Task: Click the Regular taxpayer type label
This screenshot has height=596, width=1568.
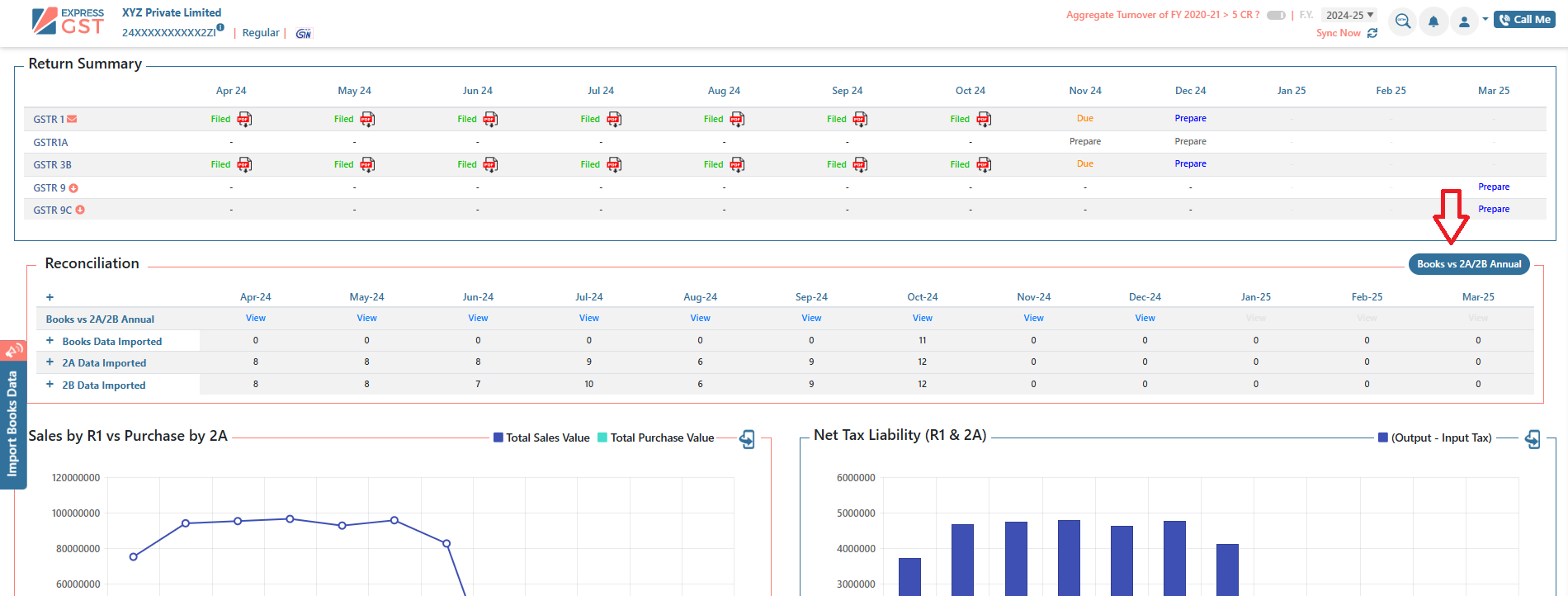Action: point(261,33)
